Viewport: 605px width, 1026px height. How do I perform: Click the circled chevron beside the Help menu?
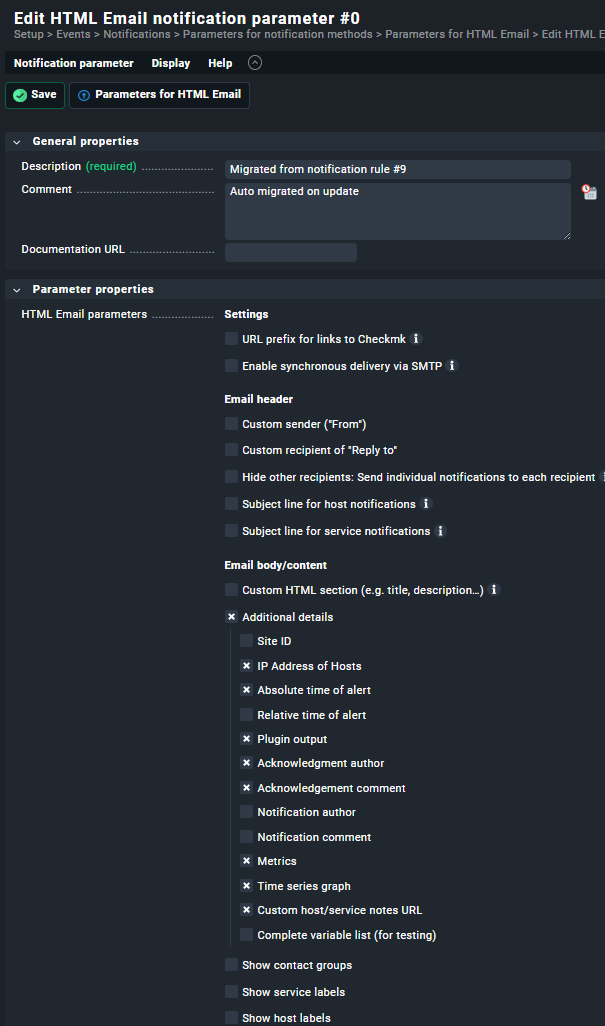click(x=255, y=63)
